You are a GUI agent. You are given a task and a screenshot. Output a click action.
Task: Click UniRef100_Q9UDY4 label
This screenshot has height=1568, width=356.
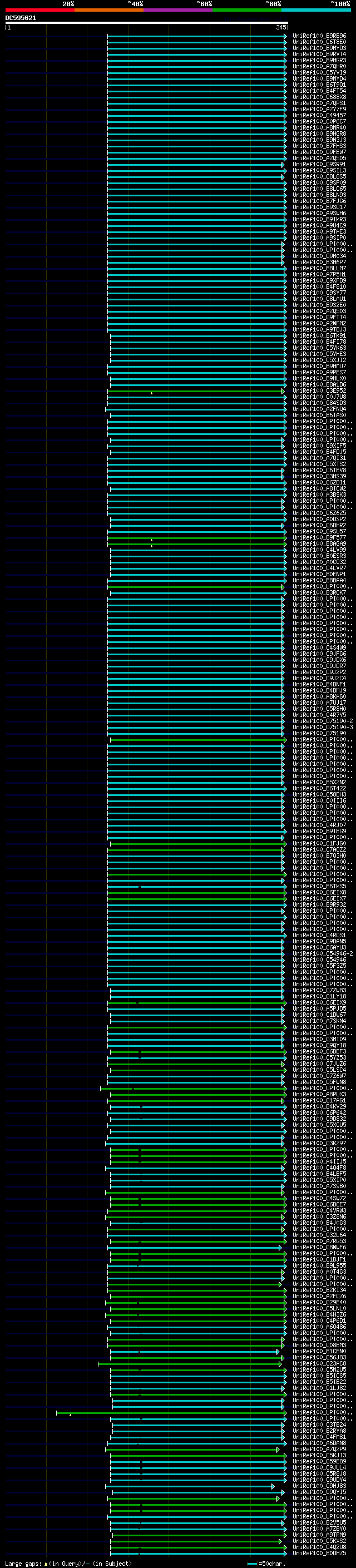[x=319, y=1479]
